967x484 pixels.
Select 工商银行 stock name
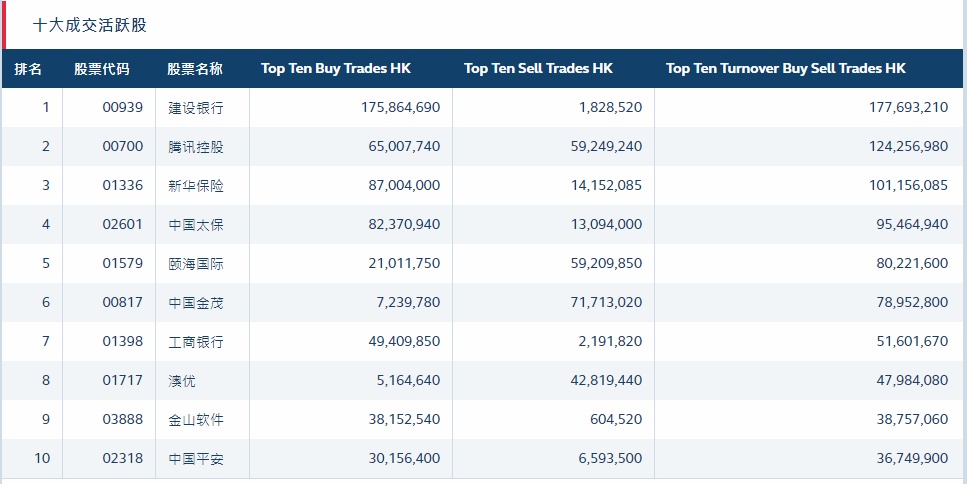click(196, 342)
